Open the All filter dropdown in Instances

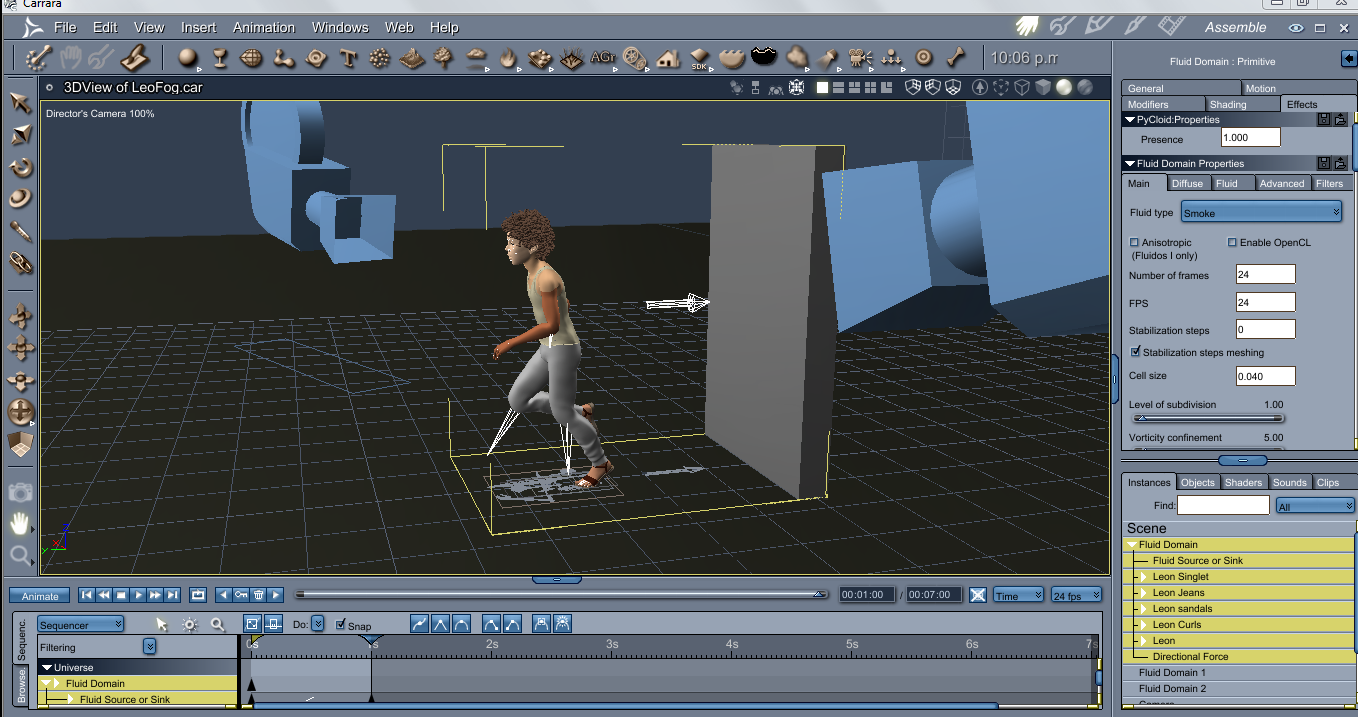1315,506
